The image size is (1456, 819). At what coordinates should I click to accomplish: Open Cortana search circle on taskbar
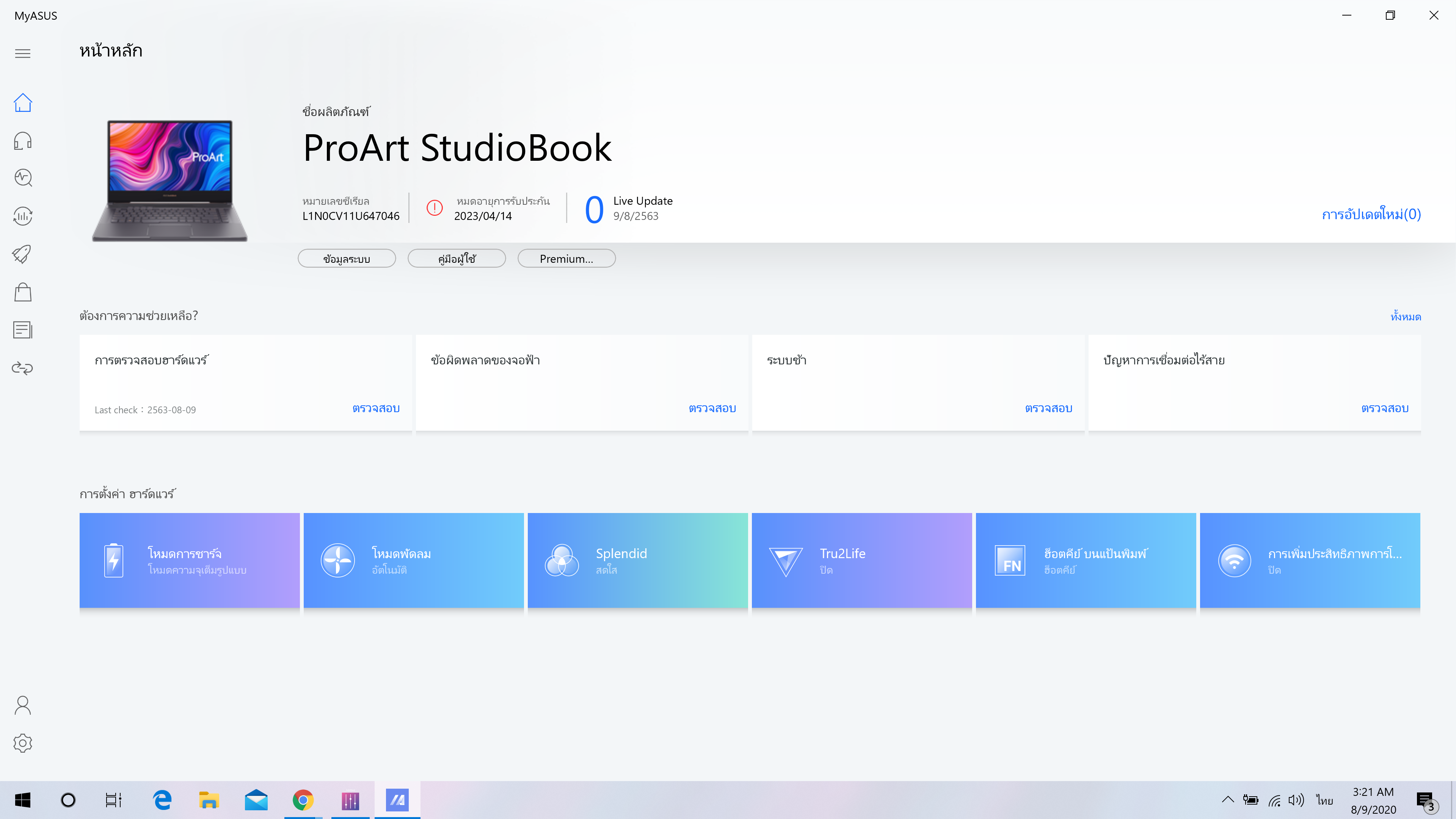tap(68, 800)
